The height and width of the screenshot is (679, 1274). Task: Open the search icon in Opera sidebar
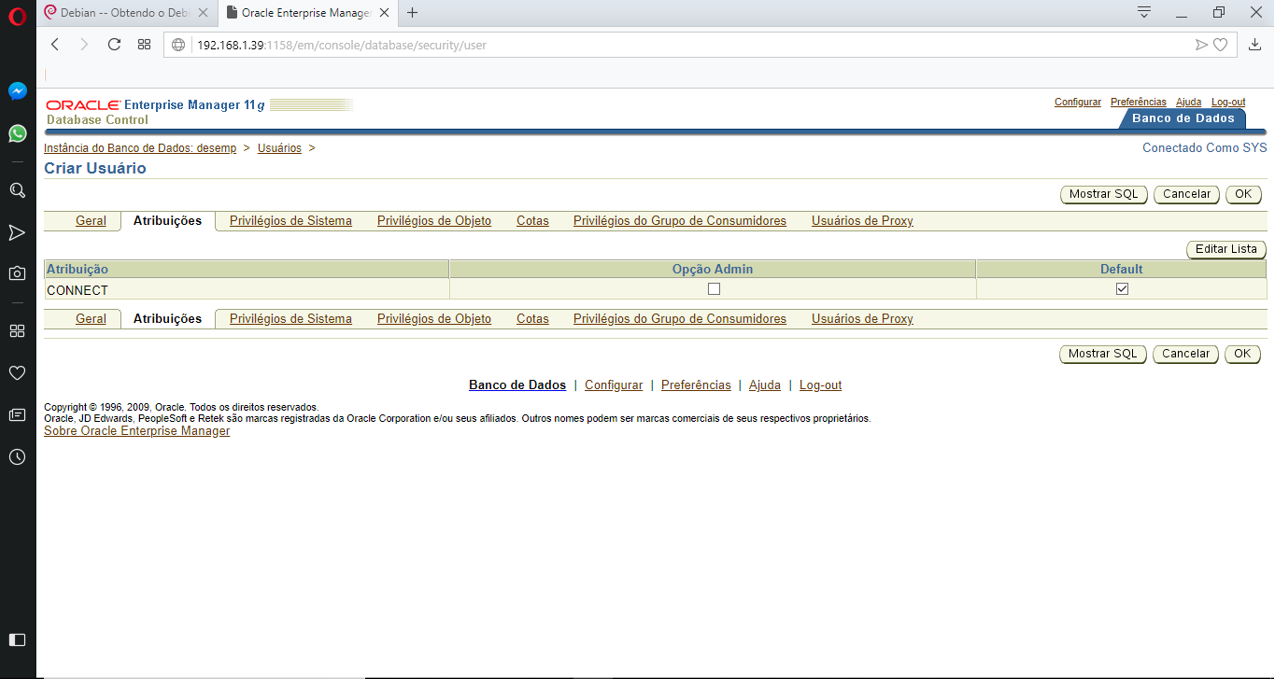tap(17, 190)
